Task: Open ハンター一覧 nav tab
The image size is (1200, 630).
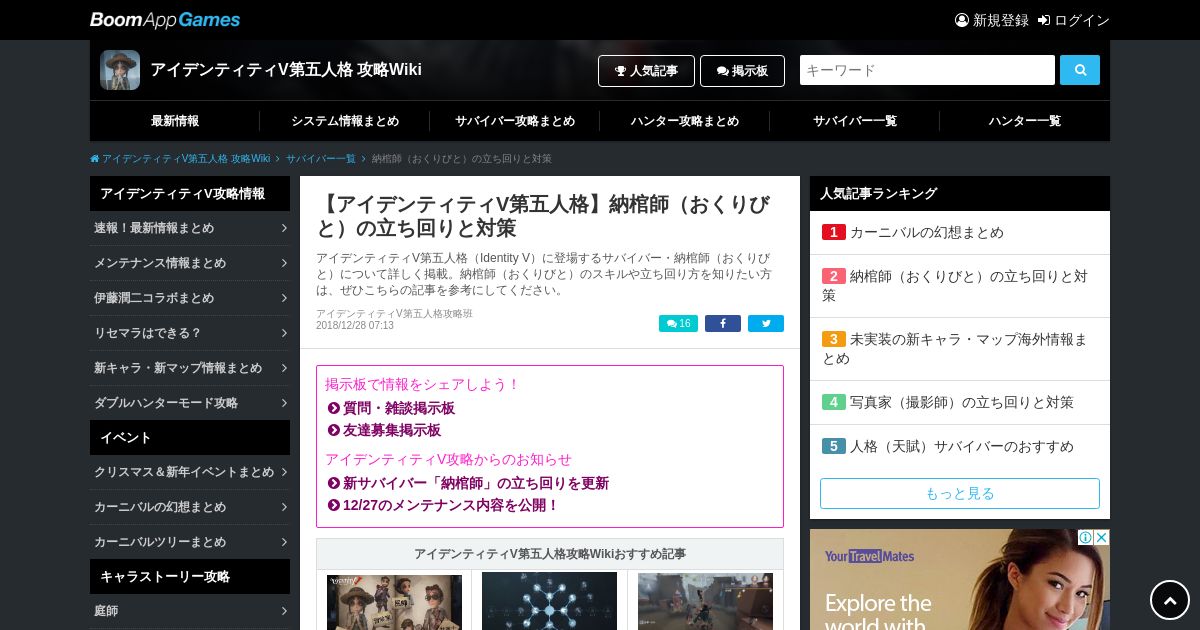Action: pyautogui.click(x=1025, y=121)
